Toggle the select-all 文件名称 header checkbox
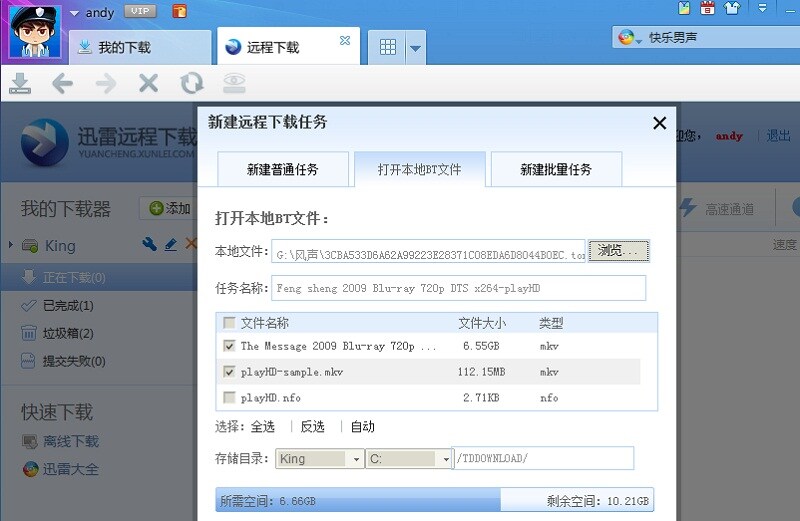800x521 pixels. click(x=229, y=322)
